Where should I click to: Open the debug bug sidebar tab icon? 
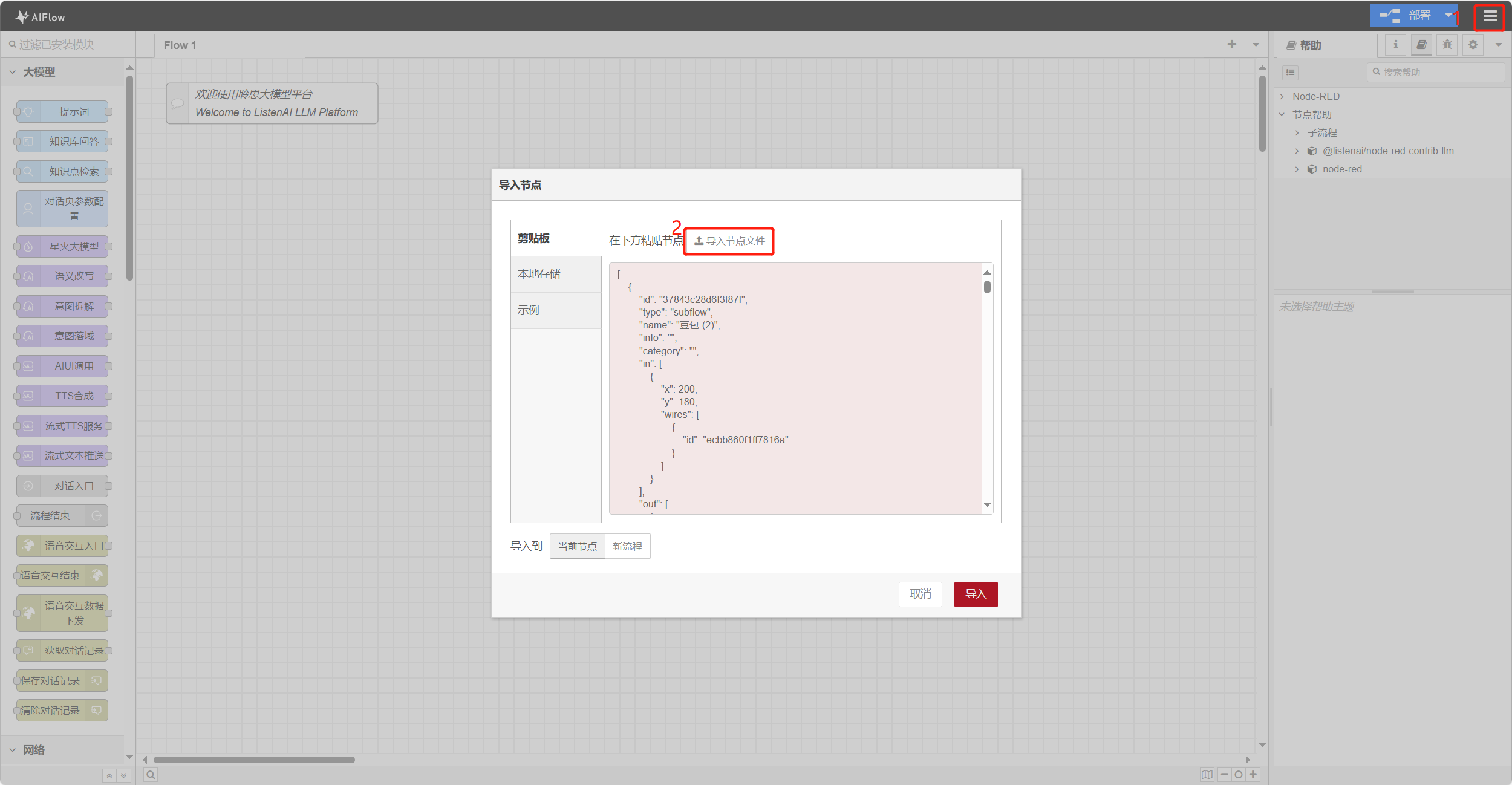click(1447, 45)
